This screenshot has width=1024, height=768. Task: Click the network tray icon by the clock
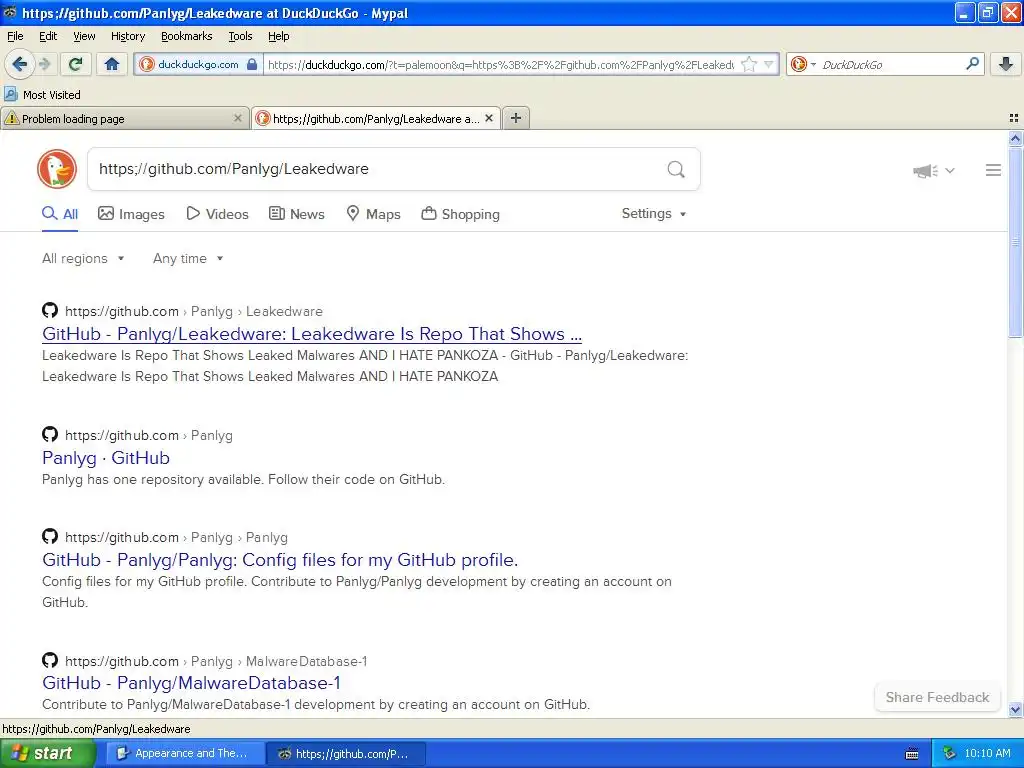click(x=949, y=754)
